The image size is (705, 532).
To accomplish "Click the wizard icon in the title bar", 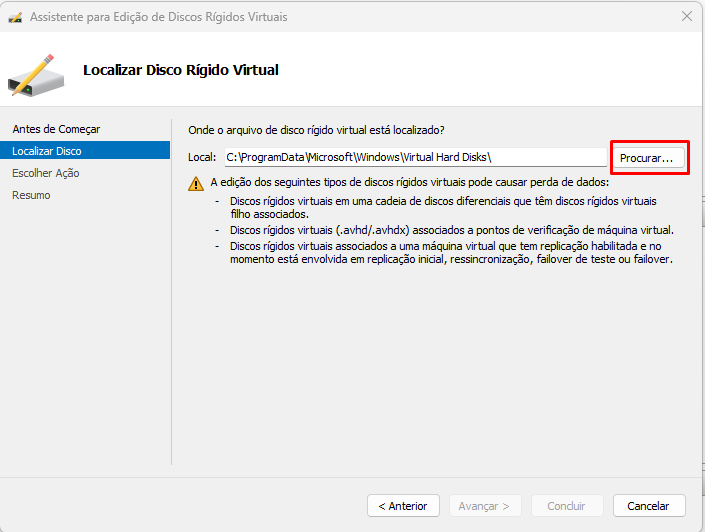I will pyautogui.click(x=15, y=16).
